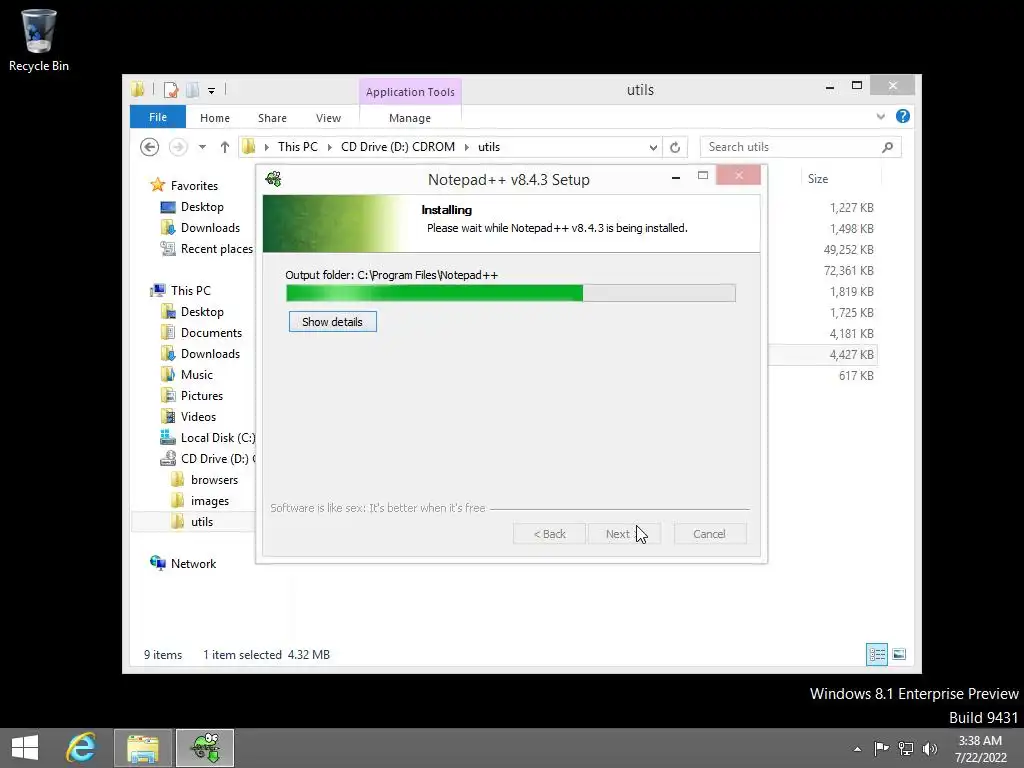The height and width of the screenshot is (768, 1024).
Task: Show hidden tray icons arrow
Action: [857, 749]
